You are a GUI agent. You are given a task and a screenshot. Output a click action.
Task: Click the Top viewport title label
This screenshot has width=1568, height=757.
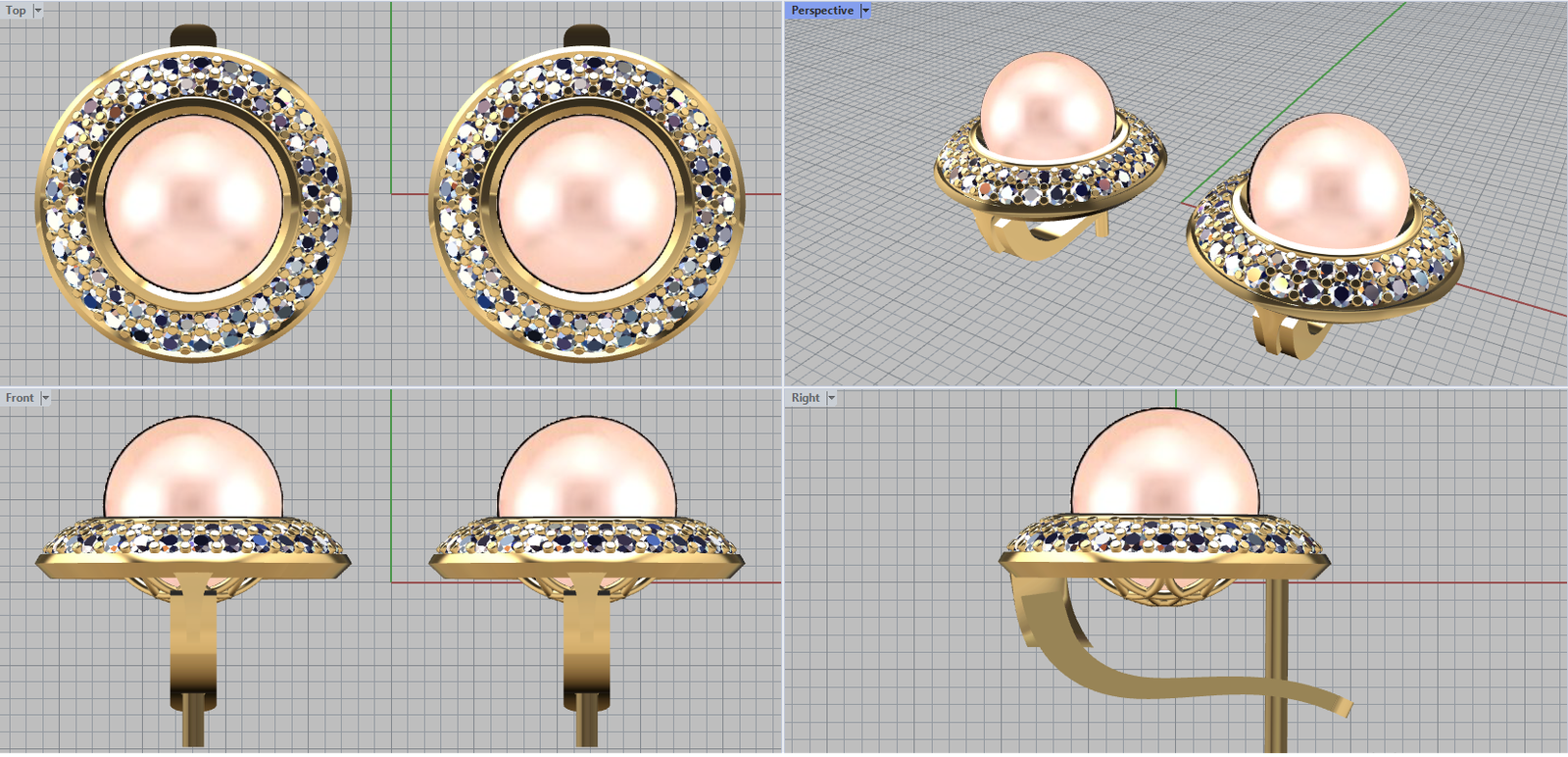click(x=16, y=11)
